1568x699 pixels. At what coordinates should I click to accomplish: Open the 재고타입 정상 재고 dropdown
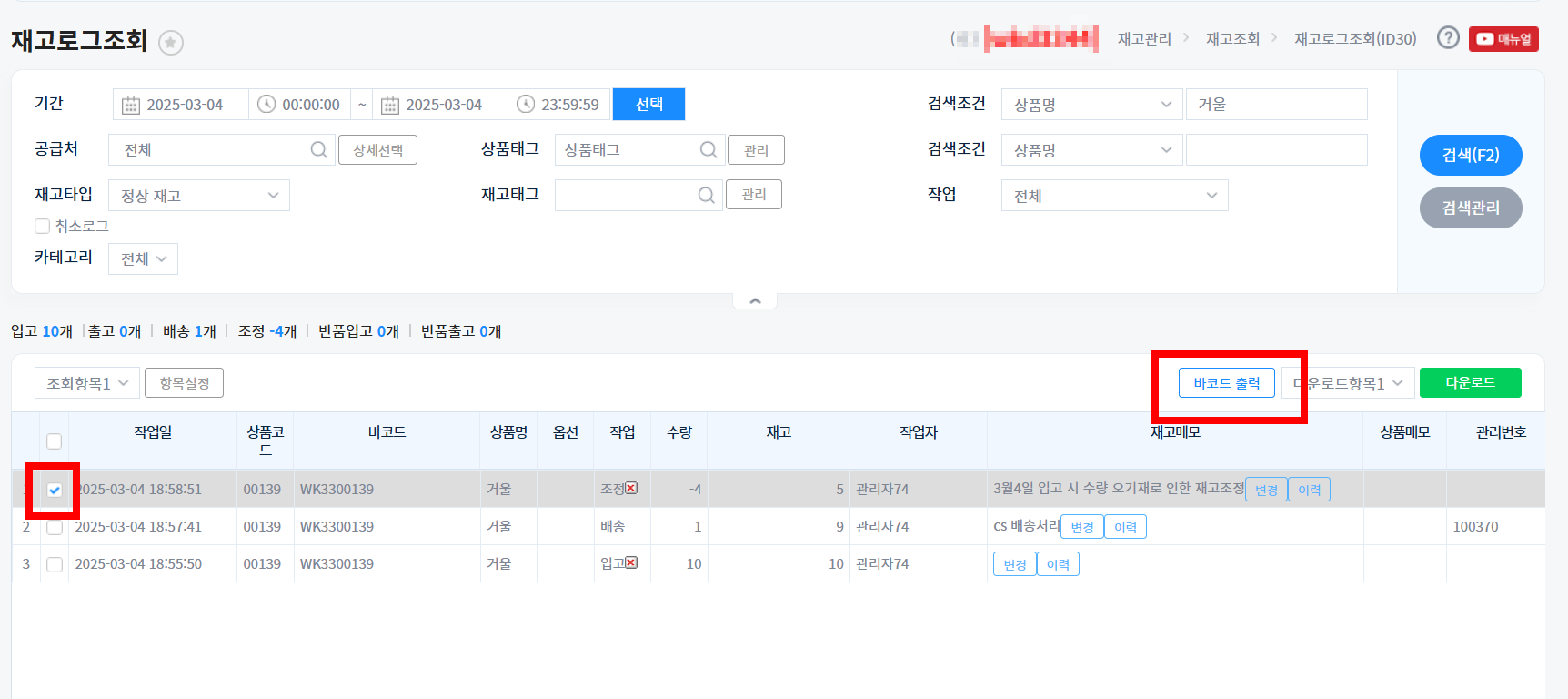(x=198, y=196)
